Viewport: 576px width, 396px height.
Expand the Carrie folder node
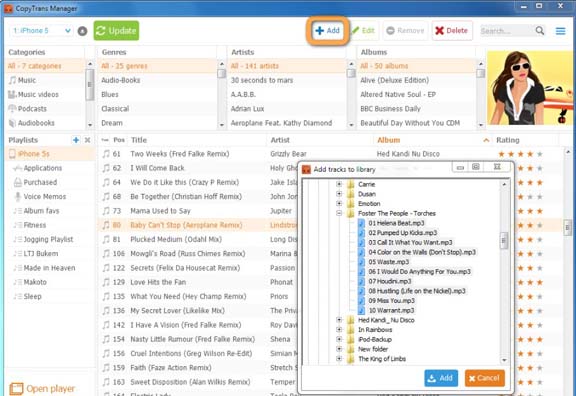click(339, 184)
